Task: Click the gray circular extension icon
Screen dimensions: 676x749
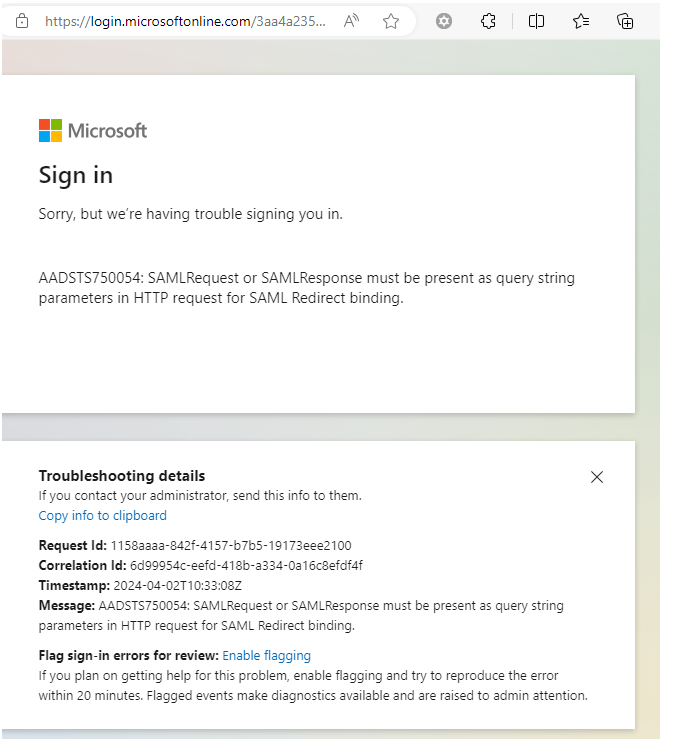Action: [444, 21]
